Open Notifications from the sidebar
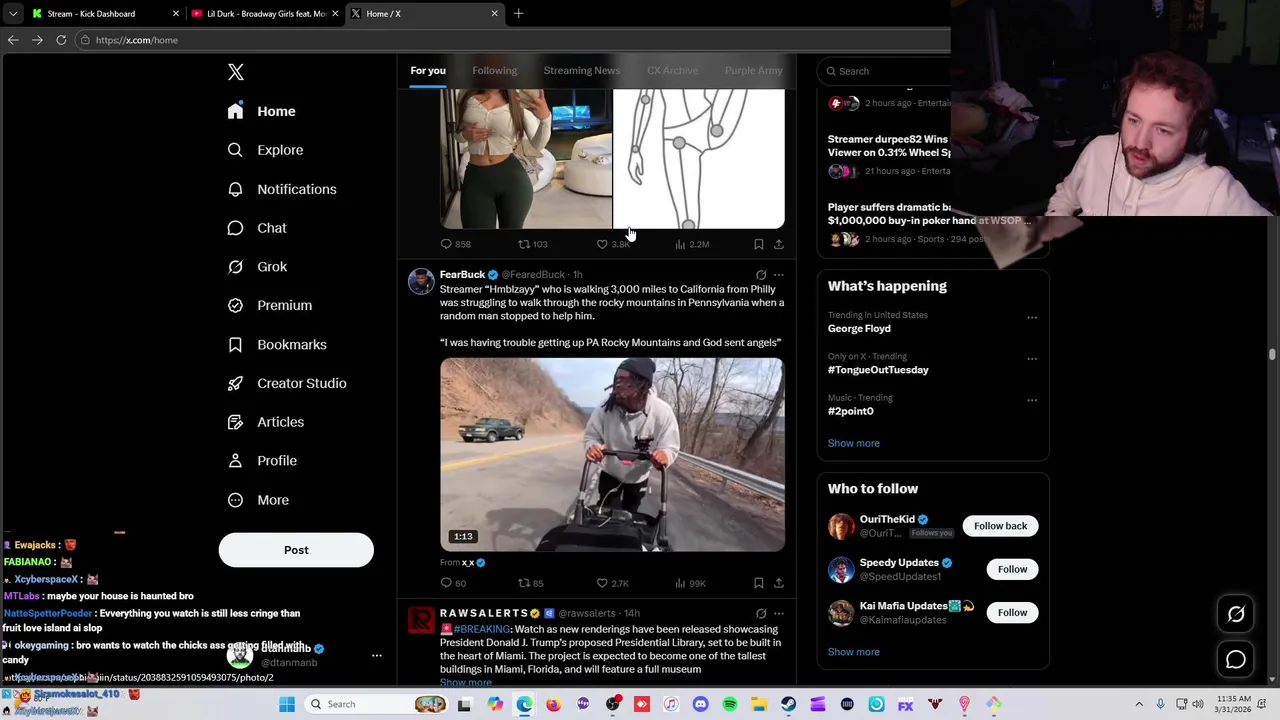This screenshot has height=720, width=1280. [x=282, y=189]
